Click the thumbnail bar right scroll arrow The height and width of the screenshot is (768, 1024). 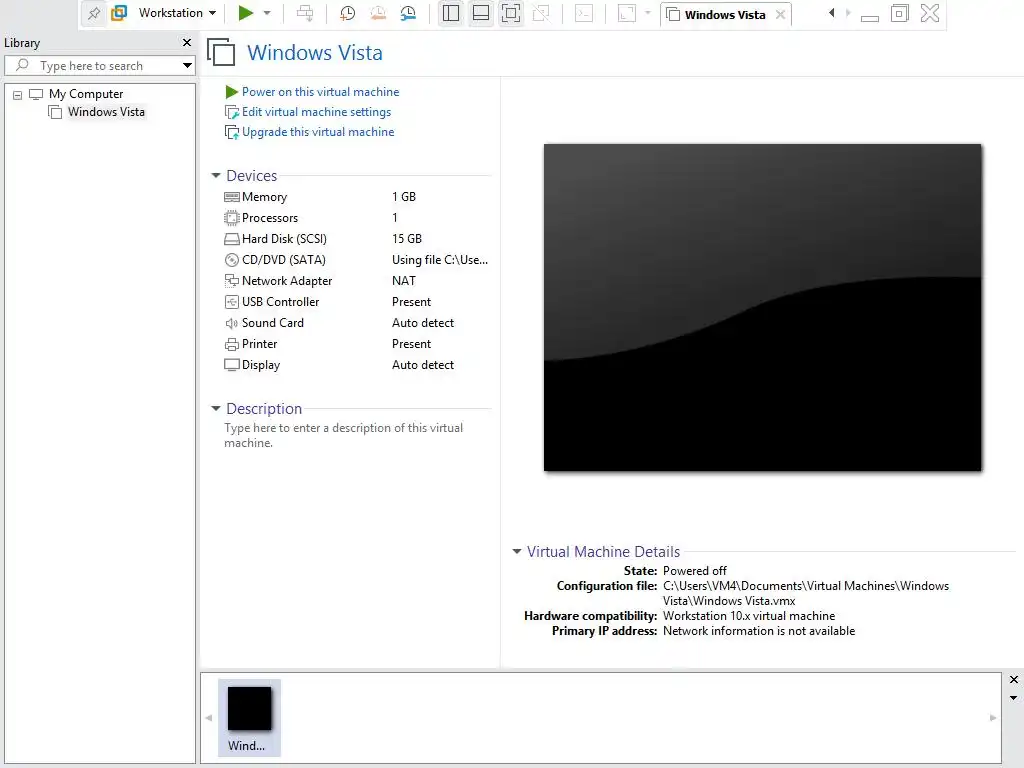click(993, 718)
